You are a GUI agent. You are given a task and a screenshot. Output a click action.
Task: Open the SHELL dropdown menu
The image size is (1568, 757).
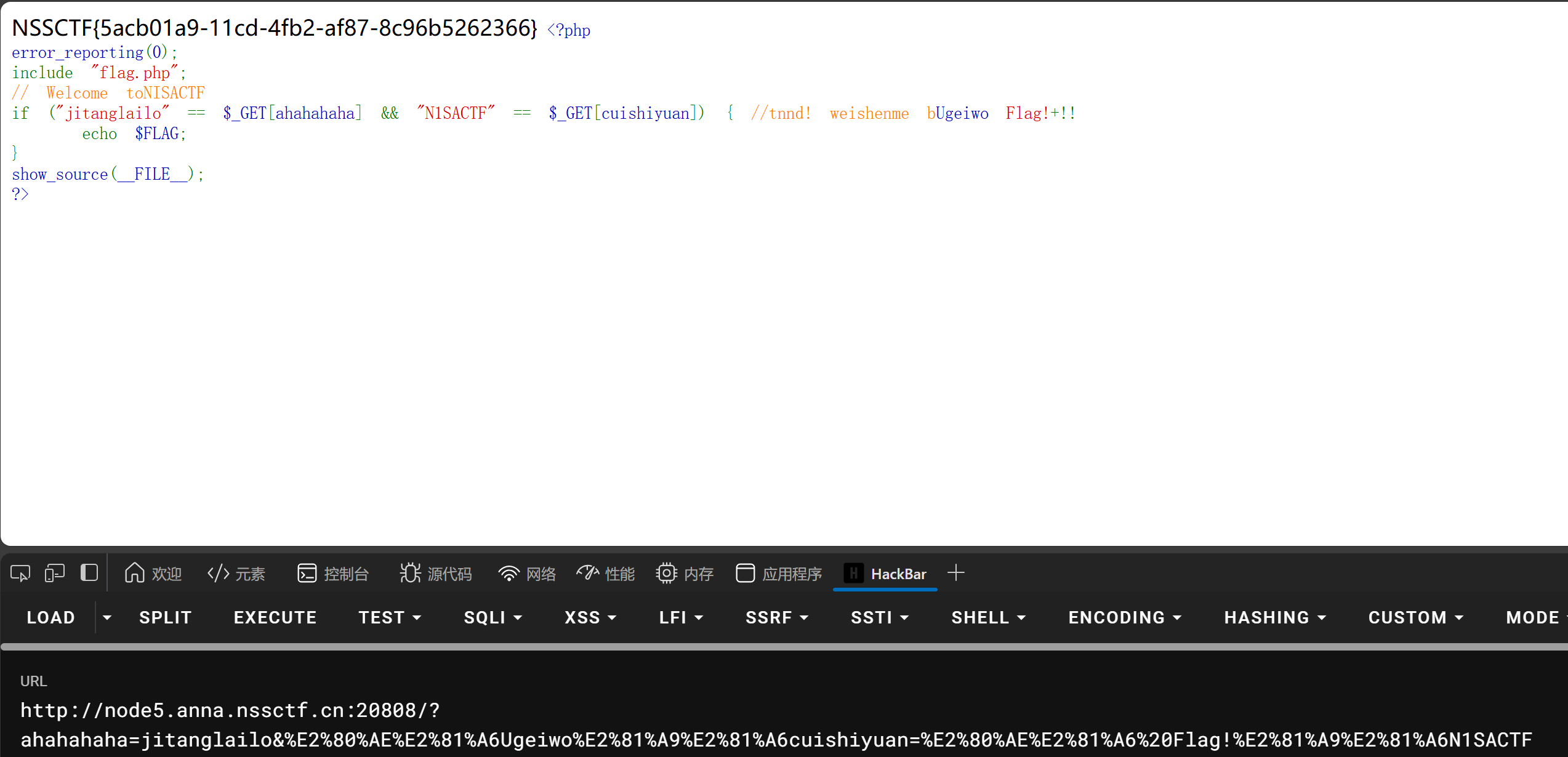point(988,617)
